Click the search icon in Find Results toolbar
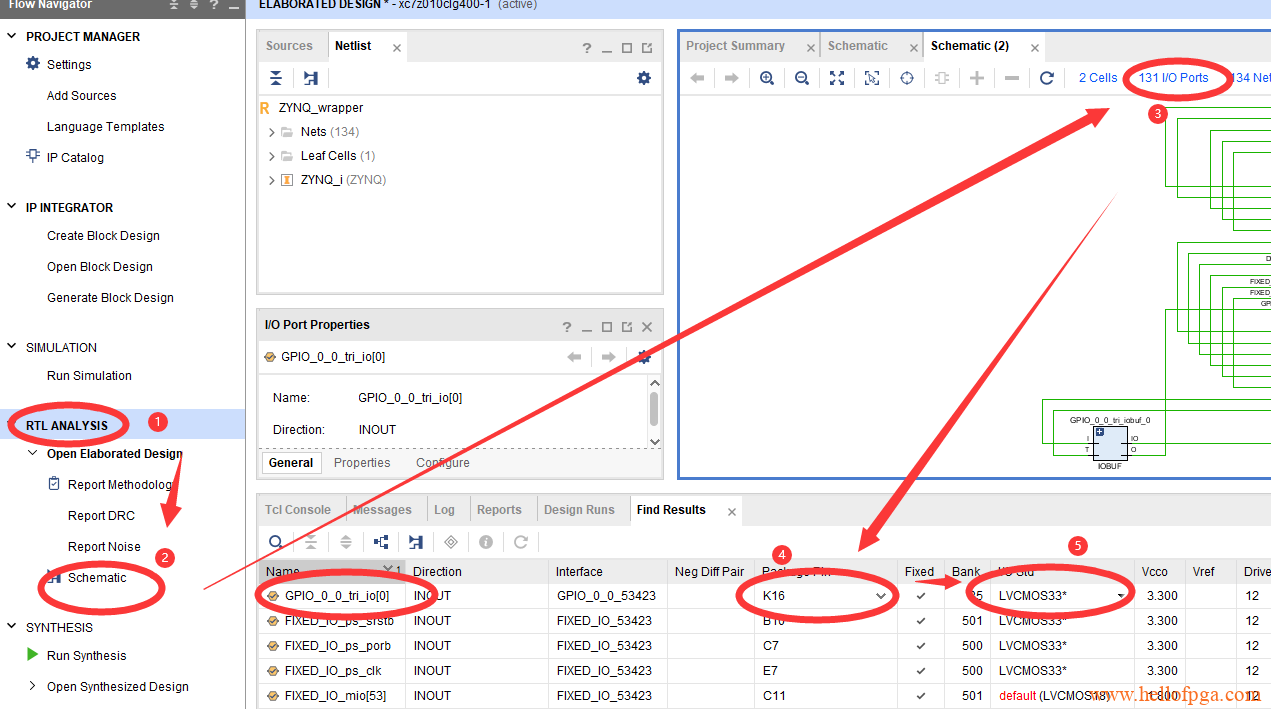Viewport: 1271px width, 709px height. (276, 542)
